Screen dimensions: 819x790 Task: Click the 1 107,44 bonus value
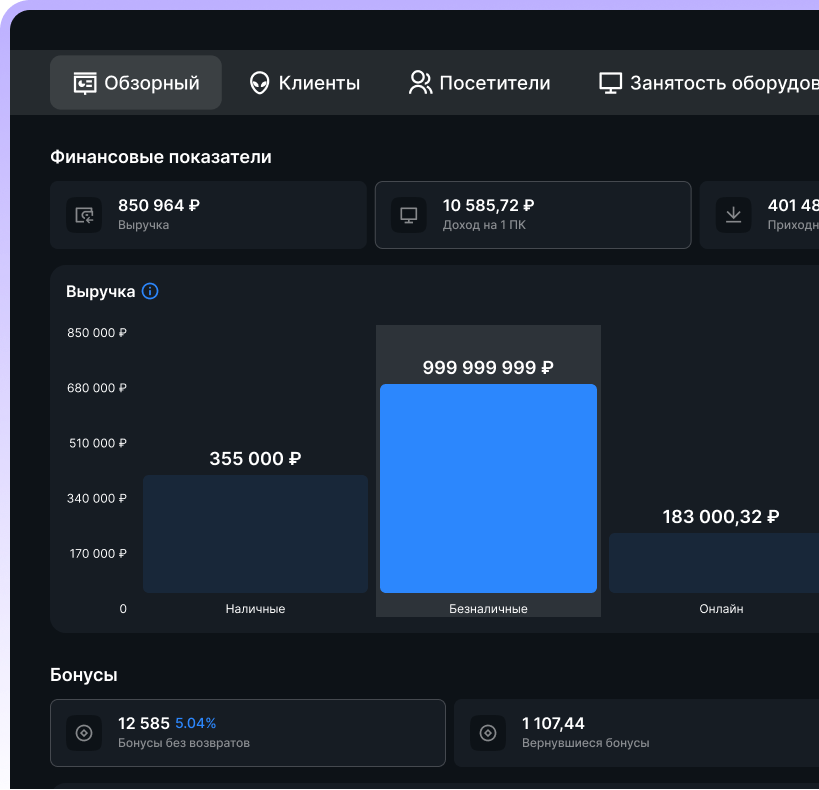(553, 723)
